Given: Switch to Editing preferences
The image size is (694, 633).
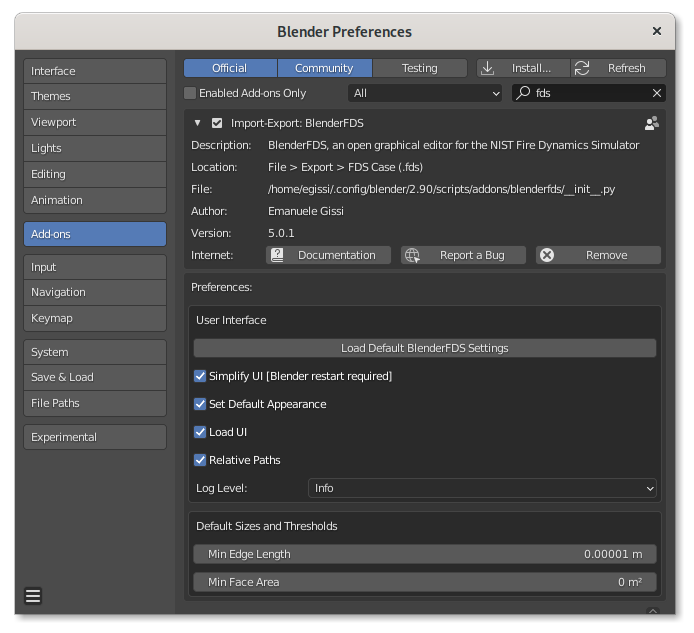Looking at the screenshot, I should pos(95,174).
